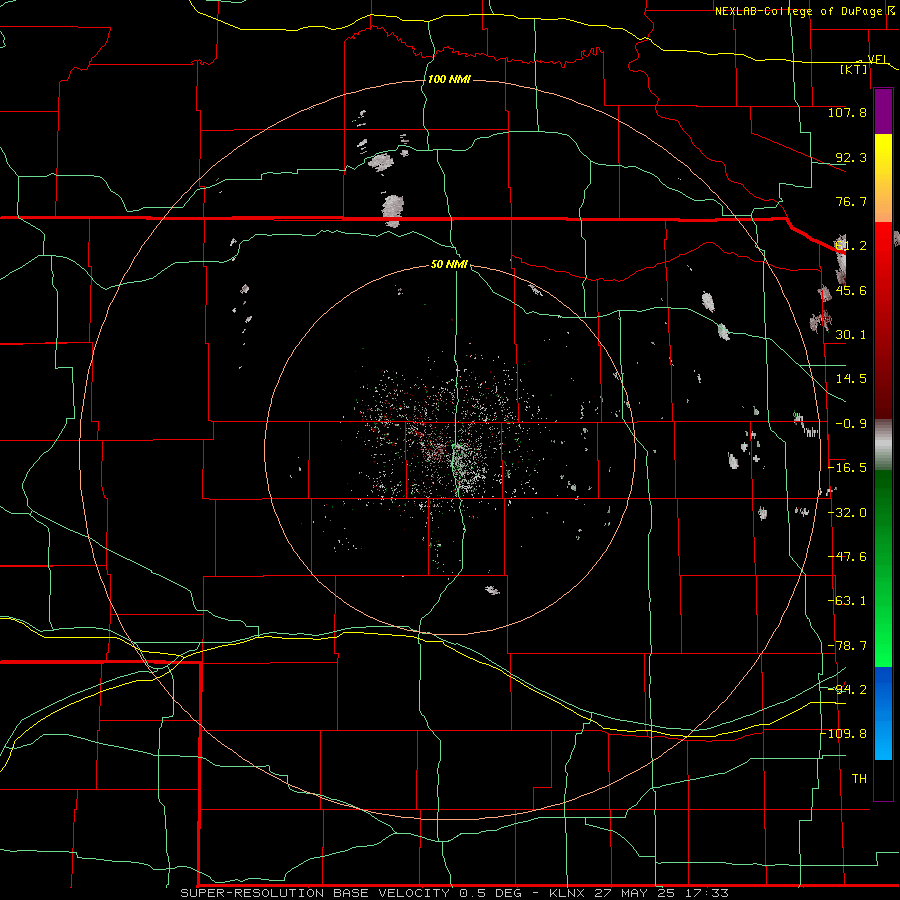
Task: Click the TH threshold label
Action: click(x=859, y=779)
